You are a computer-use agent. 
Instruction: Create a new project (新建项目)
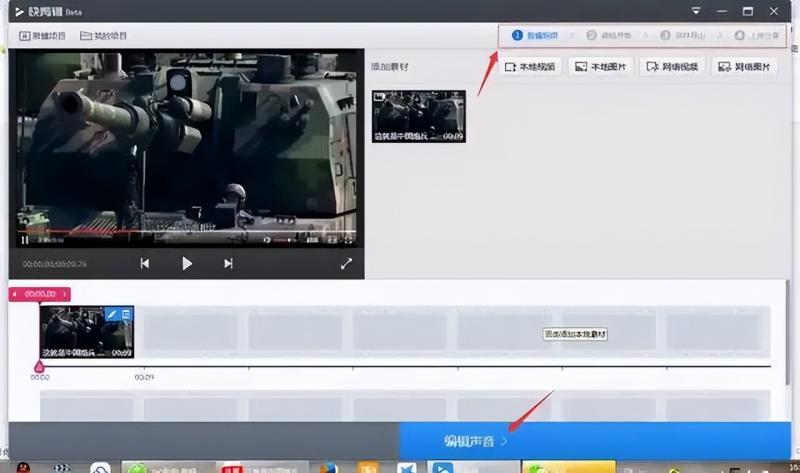(x=42, y=36)
